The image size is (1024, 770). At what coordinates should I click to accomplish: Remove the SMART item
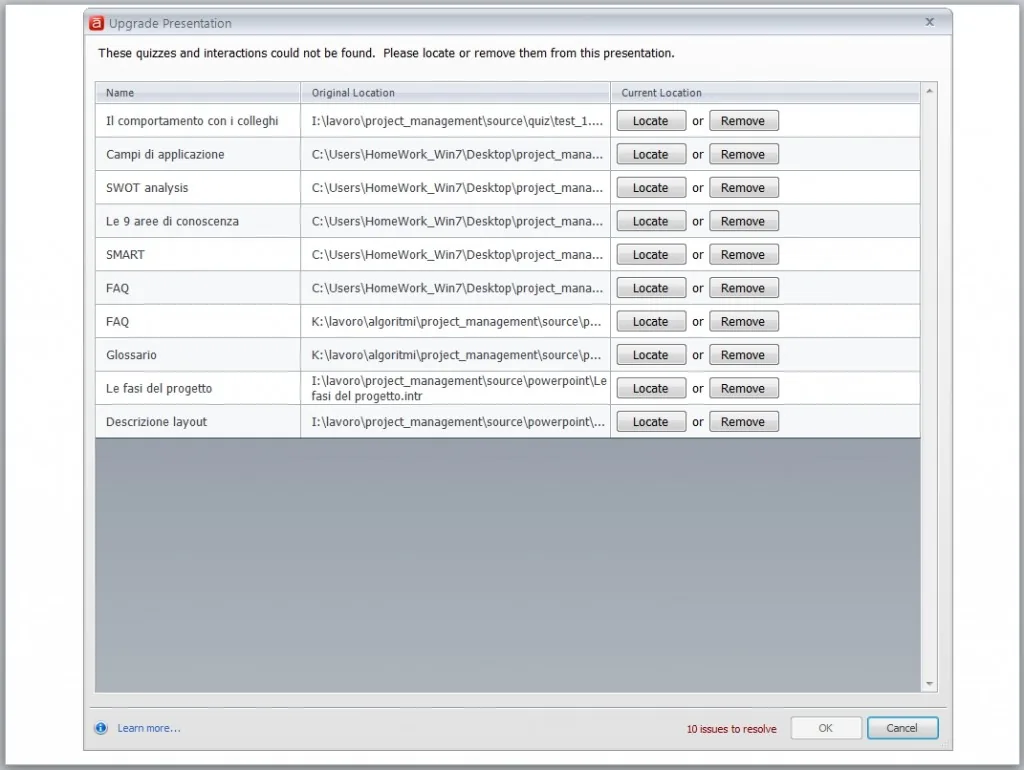click(743, 255)
